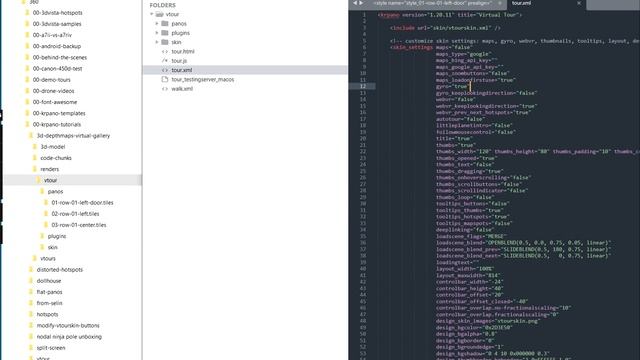Switch to the tour.xml editor tab
The height and width of the screenshot is (360, 640).
(x=522, y=3)
